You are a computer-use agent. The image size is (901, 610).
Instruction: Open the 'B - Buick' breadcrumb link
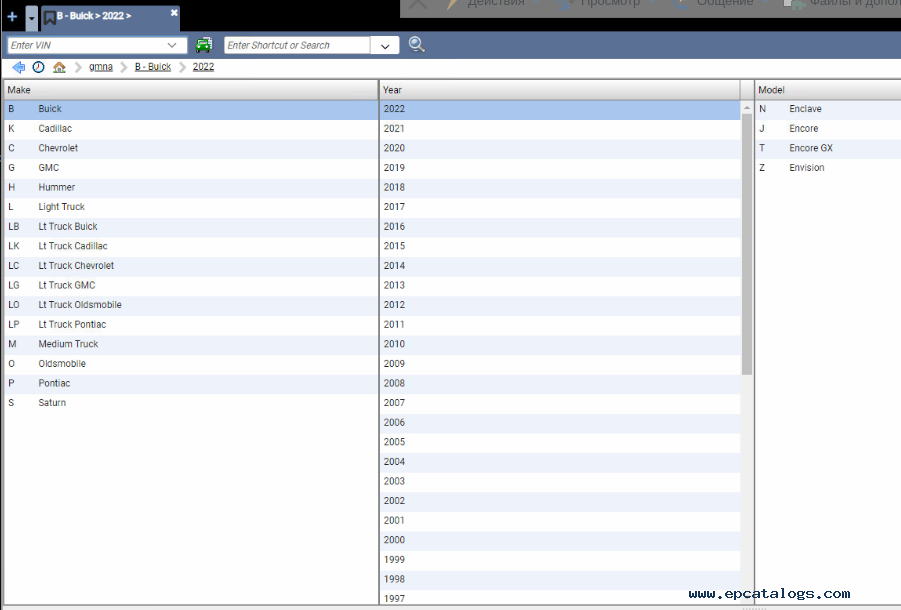tap(153, 67)
